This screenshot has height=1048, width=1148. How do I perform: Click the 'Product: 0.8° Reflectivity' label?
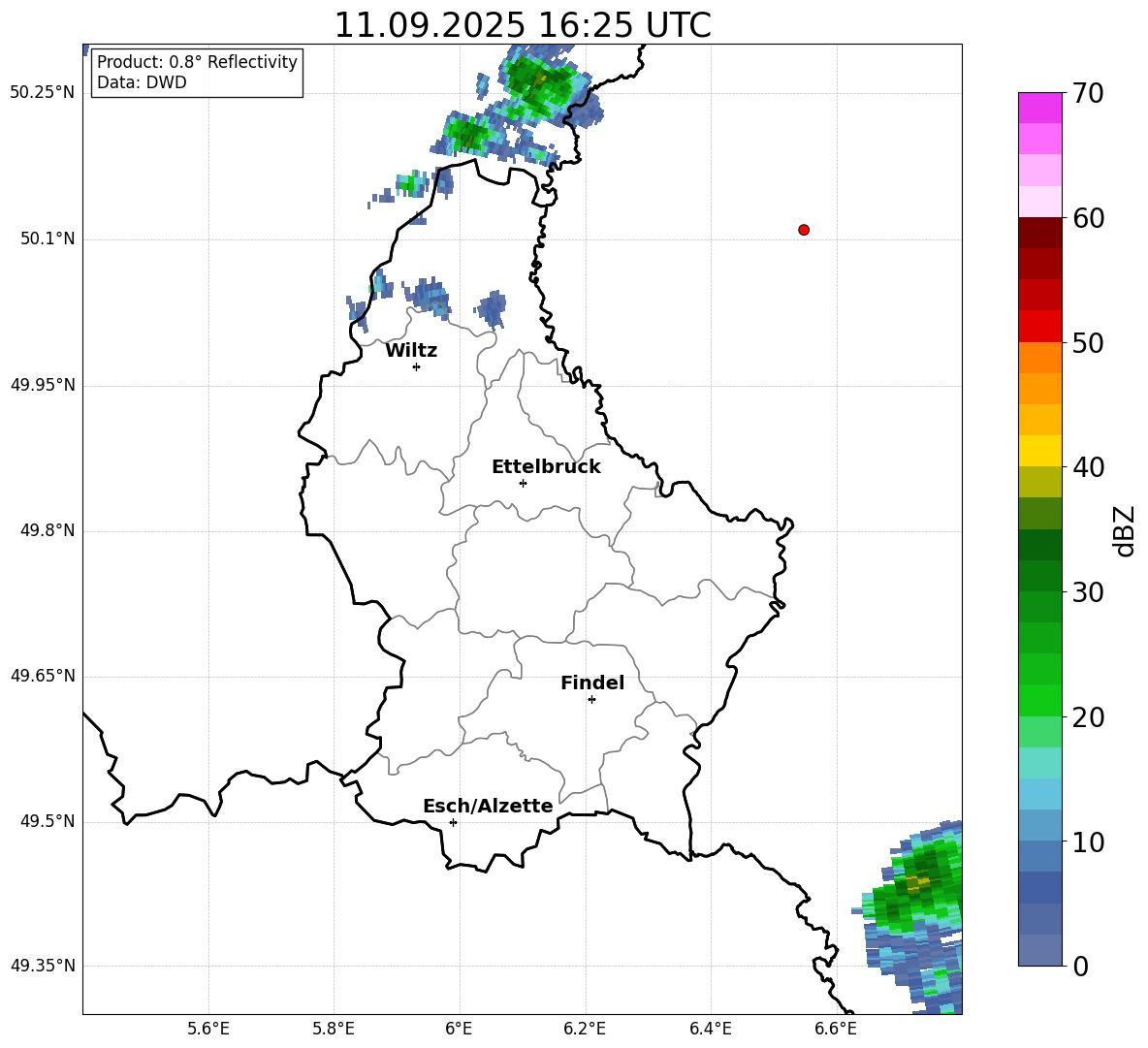(197, 61)
